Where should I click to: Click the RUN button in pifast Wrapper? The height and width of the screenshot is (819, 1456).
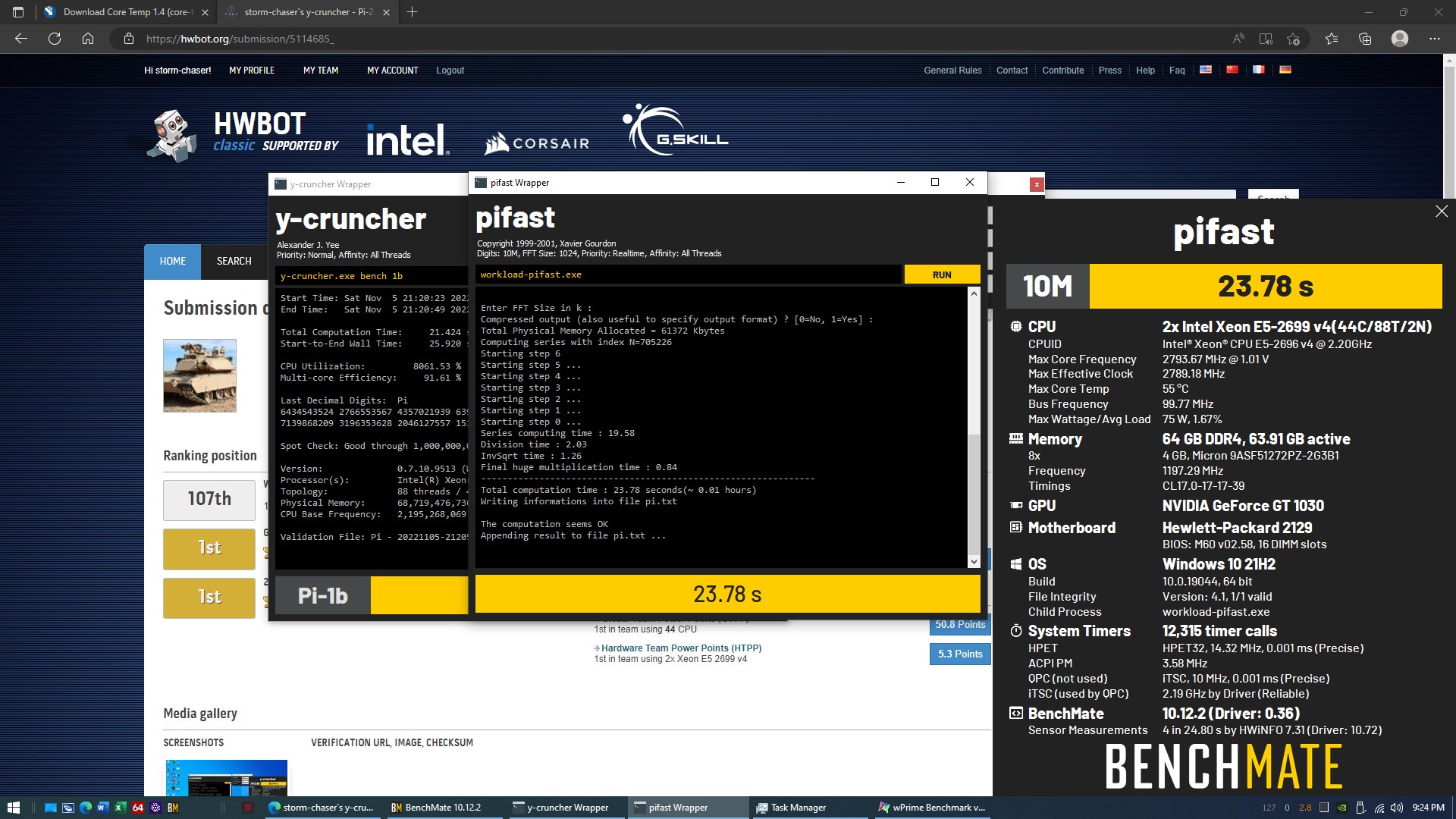(x=942, y=275)
